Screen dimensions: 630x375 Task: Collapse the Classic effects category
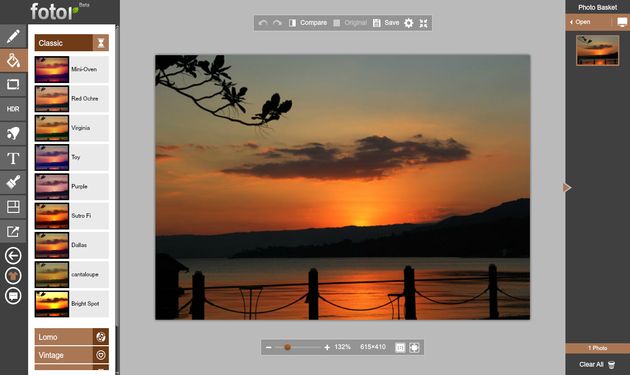pos(72,43)
